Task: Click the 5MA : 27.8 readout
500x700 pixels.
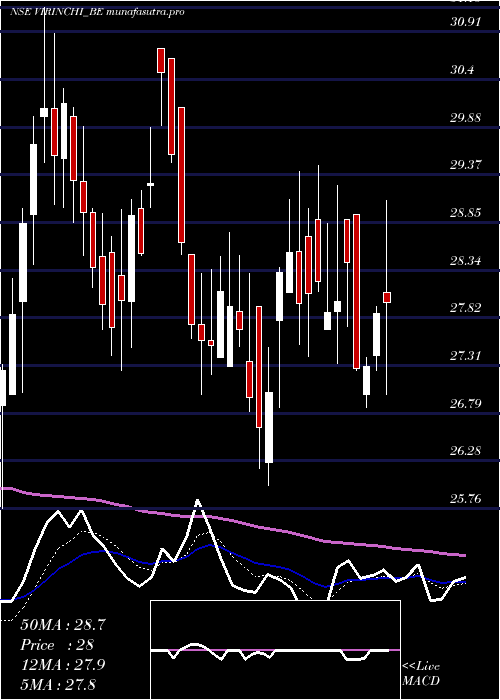Action: click(58, 684)
